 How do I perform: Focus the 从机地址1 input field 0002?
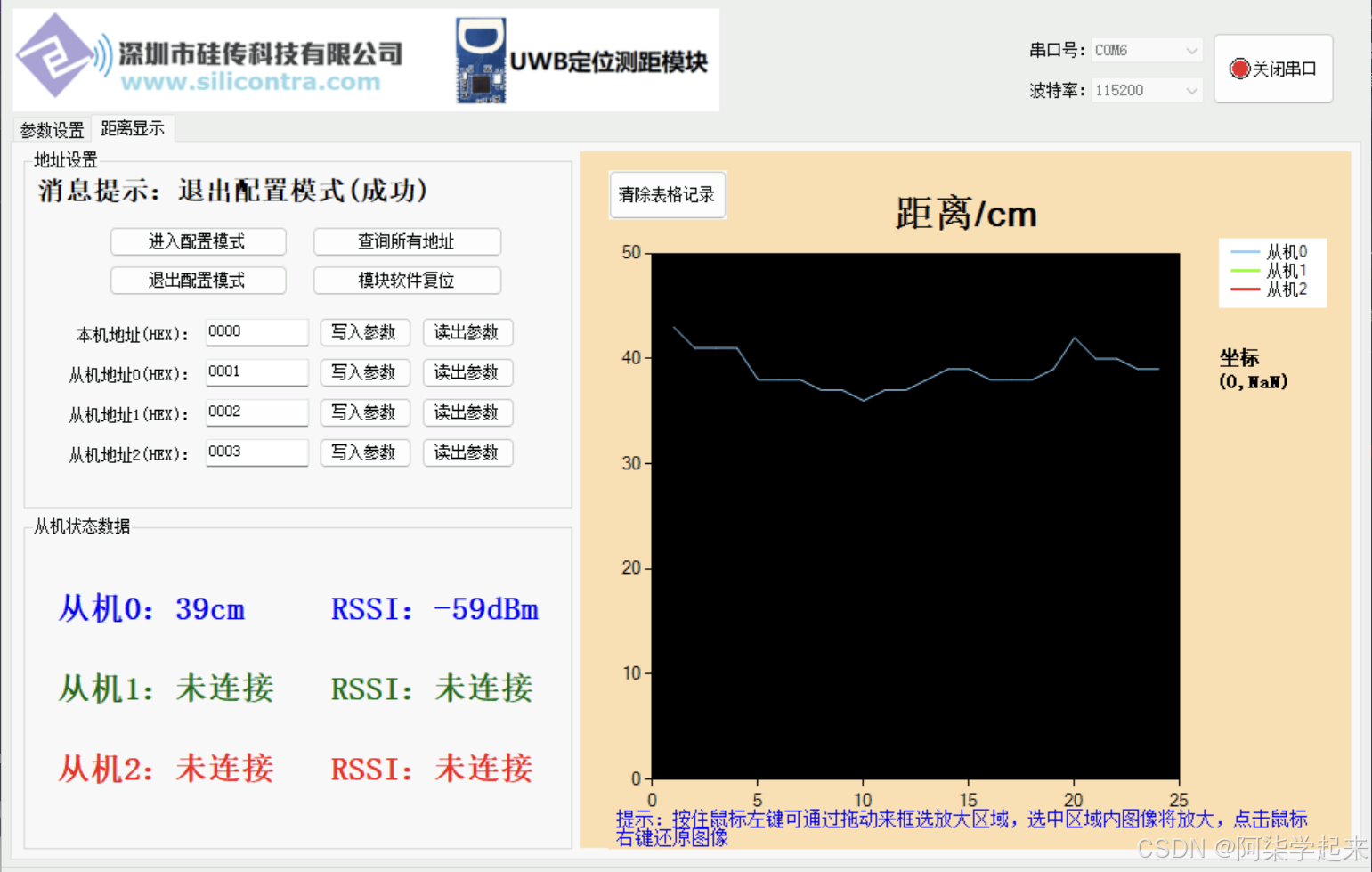tap(256, 412)
